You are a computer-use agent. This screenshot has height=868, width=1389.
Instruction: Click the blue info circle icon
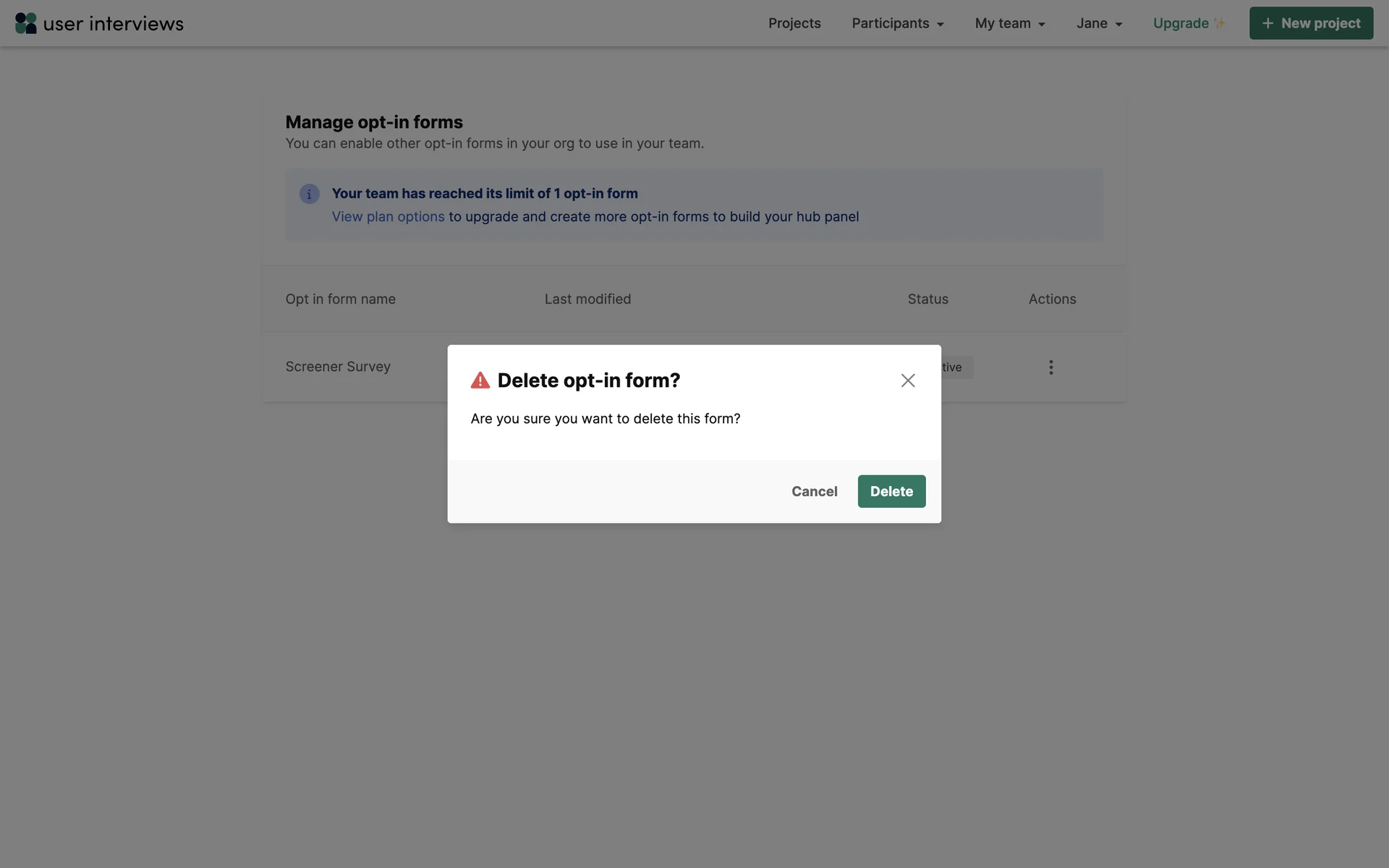pos(309,194)
